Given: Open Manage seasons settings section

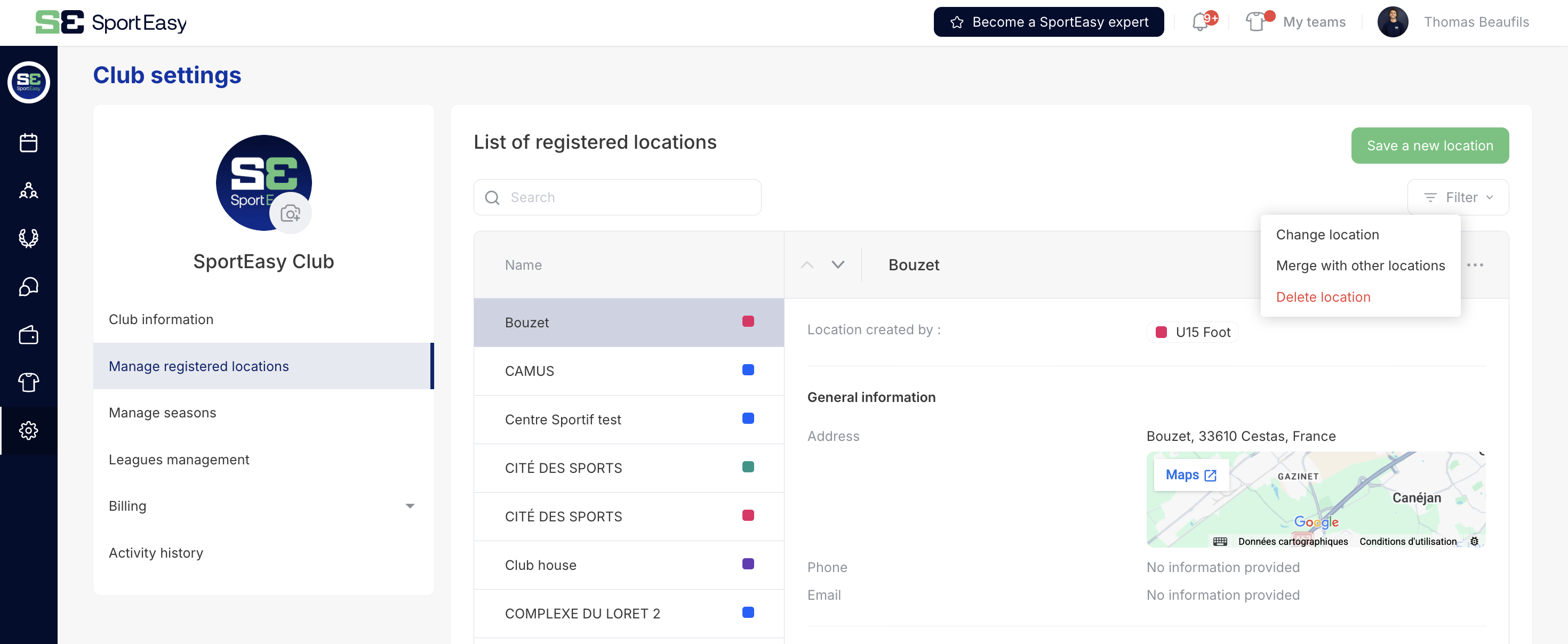Looking at the screenshot, I should pos(163,413).
